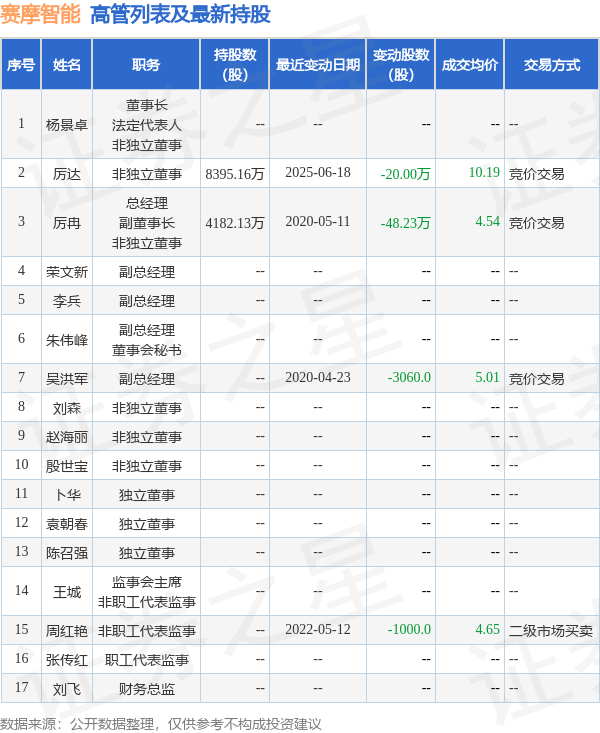Click the average price 5.01
Viewport: 600px width, 733px height.
pos(487,377)
